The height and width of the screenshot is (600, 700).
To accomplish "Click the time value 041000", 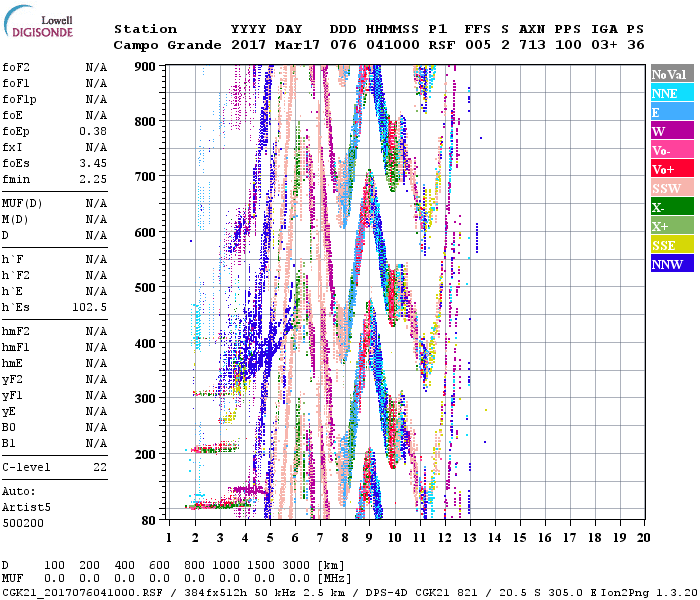I will pos(393,45).
